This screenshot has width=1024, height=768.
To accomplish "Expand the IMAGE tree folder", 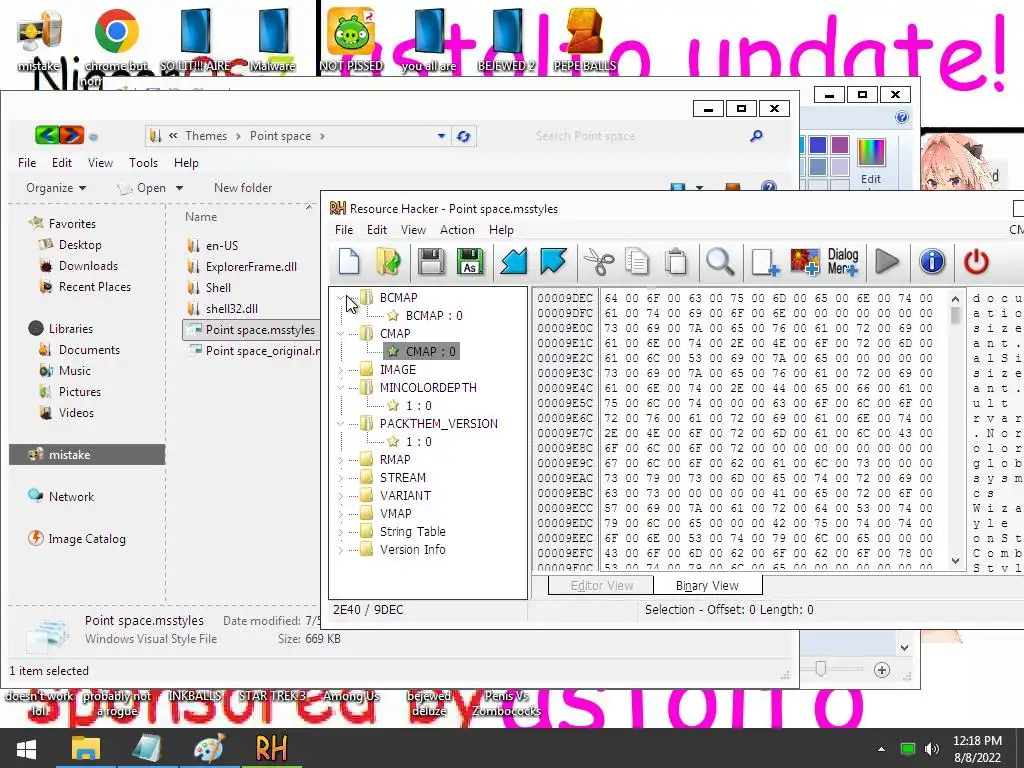I will [x=341, y=370].
